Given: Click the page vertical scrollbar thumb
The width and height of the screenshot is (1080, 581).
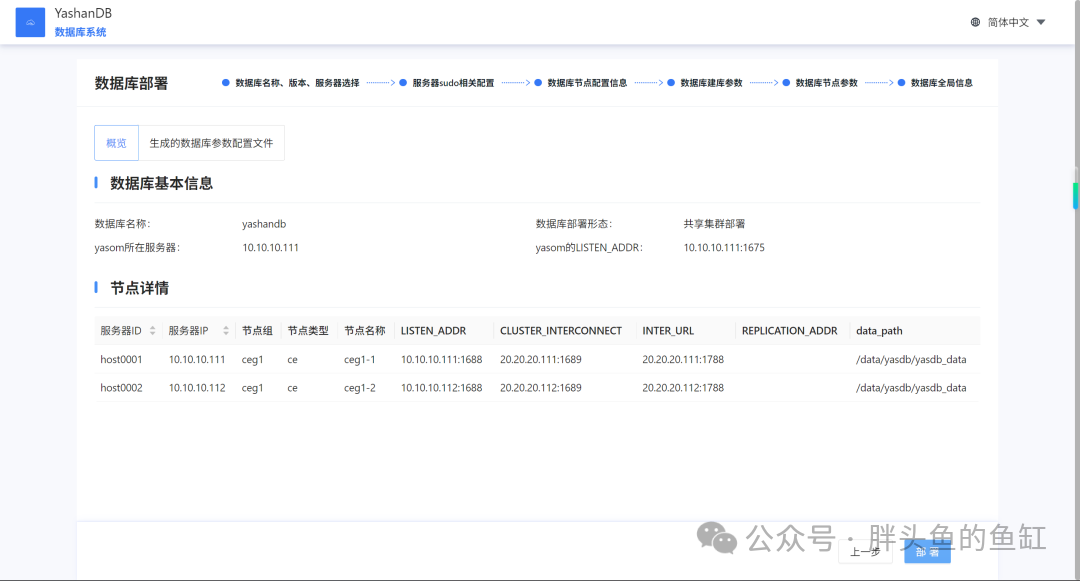Looking at the screenshot, I should pos(1075,196).
